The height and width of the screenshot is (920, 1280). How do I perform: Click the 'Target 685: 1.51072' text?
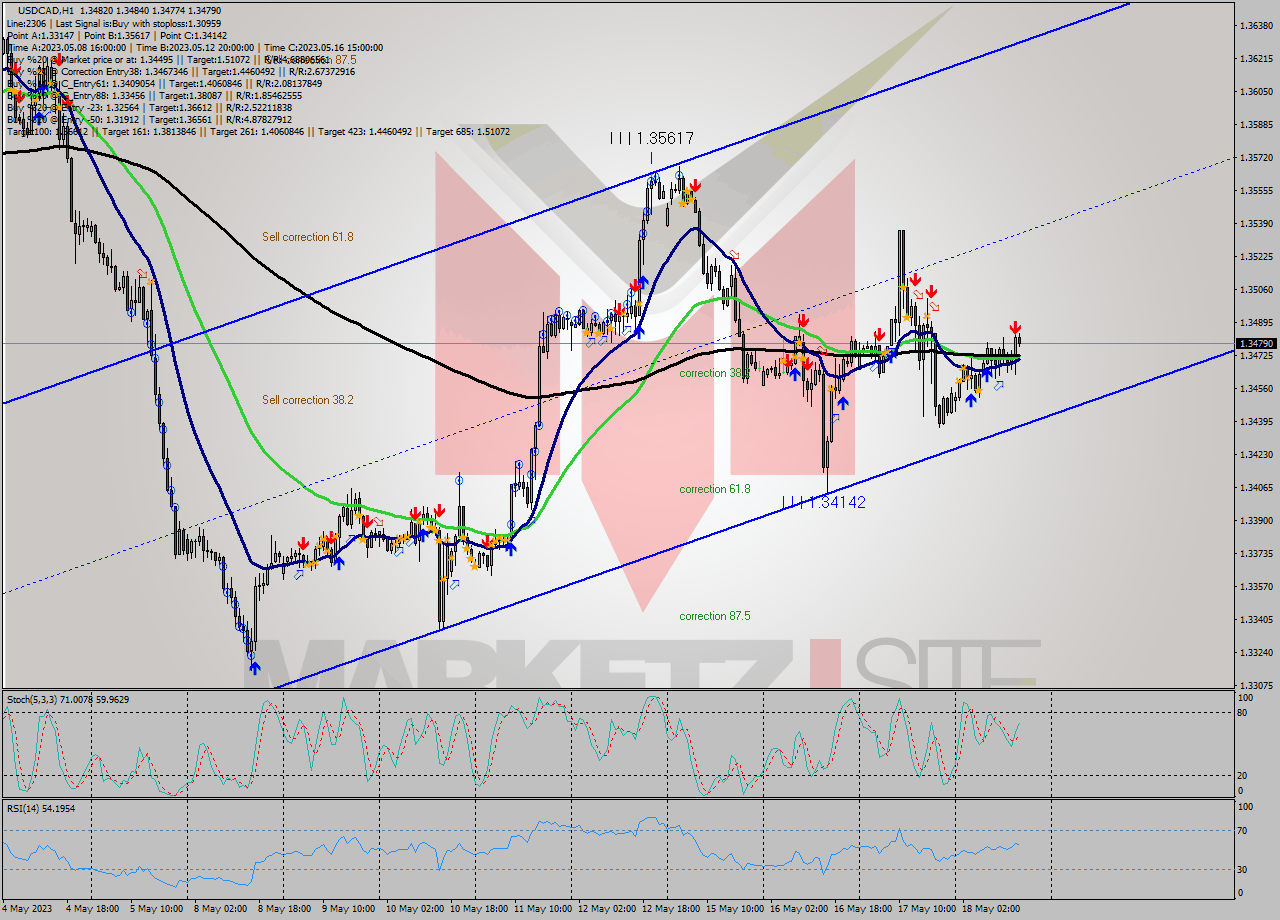click(x=468, y=132)
